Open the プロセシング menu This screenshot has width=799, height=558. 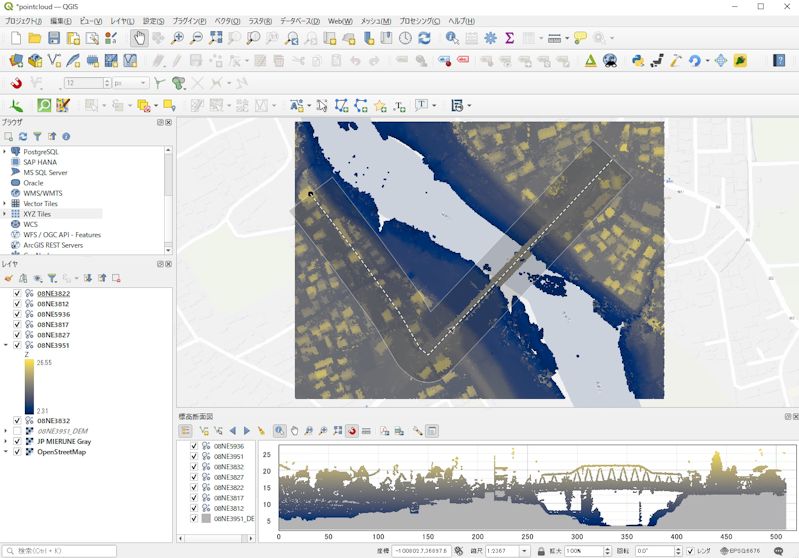(x=419, y=21)
